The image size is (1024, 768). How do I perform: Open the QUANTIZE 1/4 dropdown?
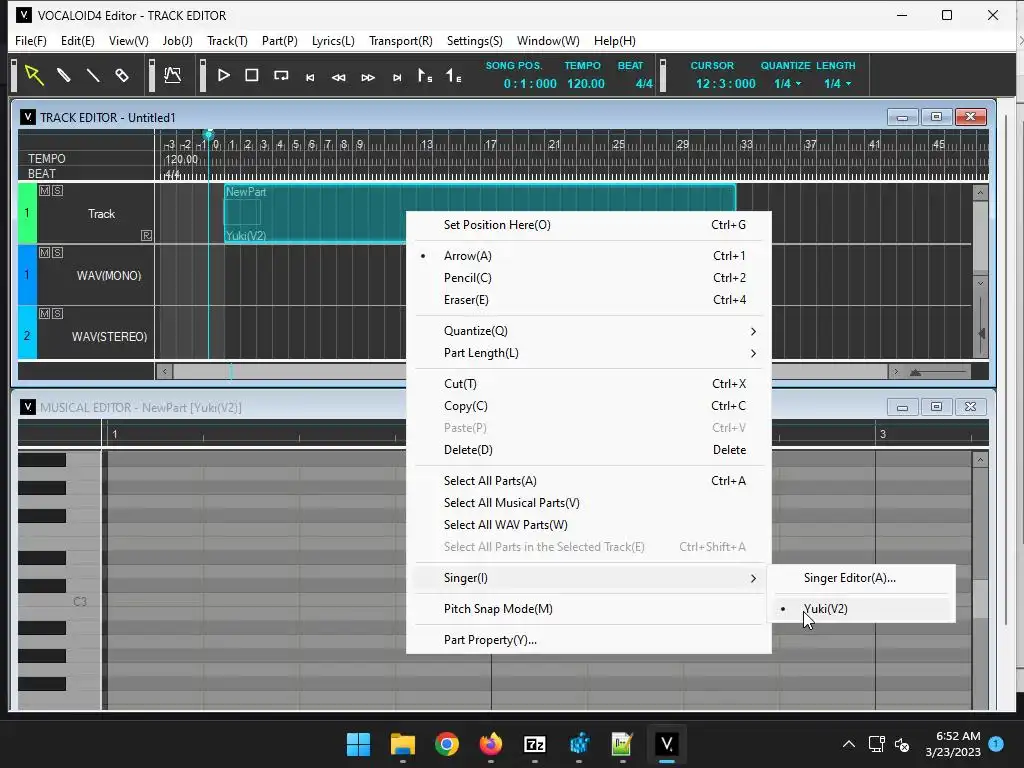pos(788,84)
